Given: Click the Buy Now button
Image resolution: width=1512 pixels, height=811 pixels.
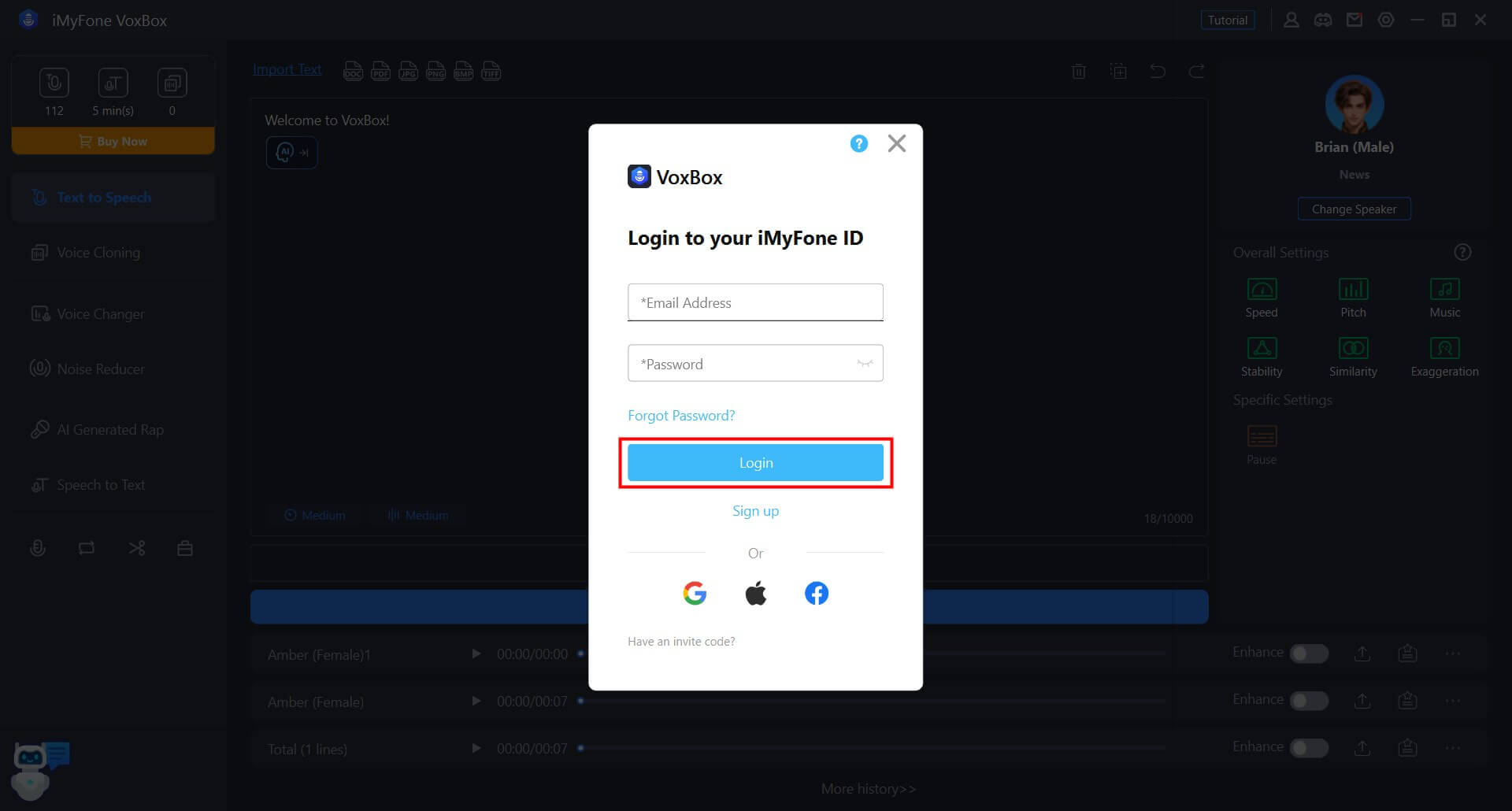Looking at the screenshot, I should click(113, 141).
